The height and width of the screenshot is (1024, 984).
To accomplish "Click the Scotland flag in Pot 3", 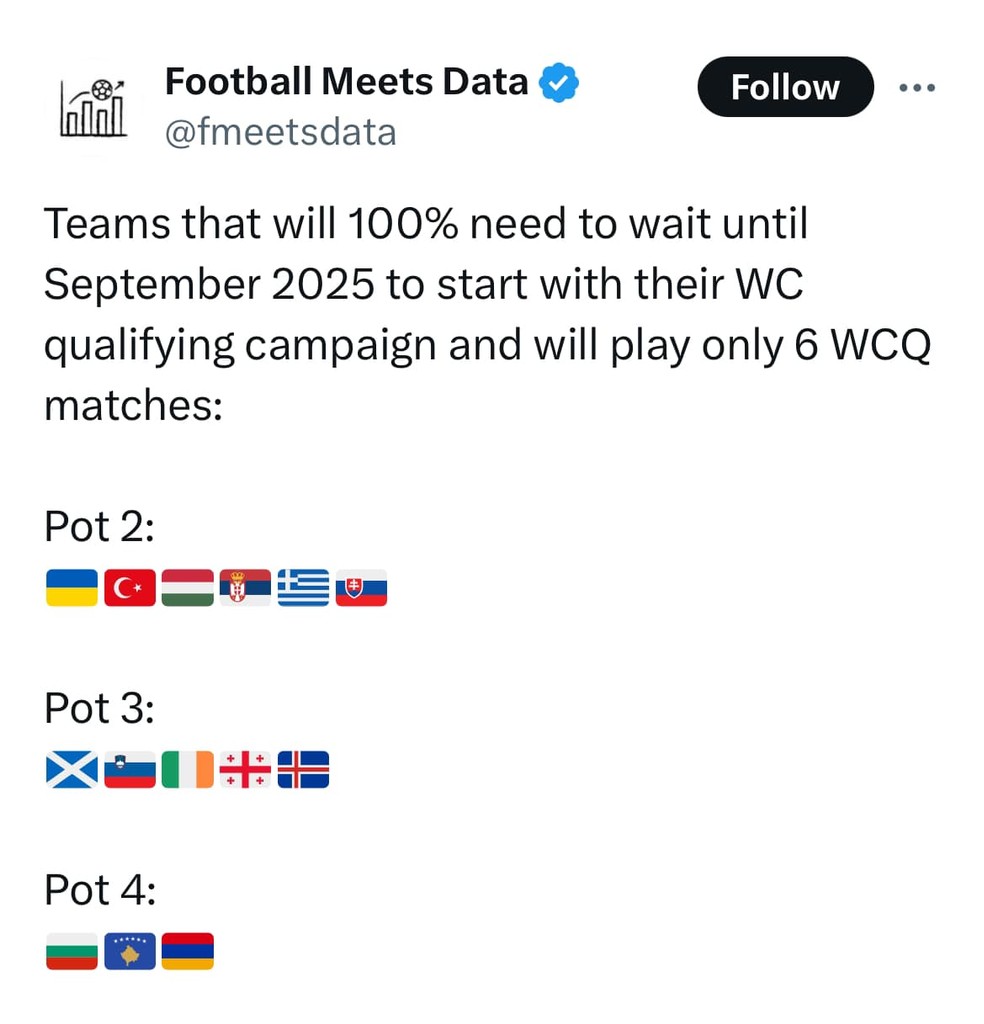I will coord(72,770).
